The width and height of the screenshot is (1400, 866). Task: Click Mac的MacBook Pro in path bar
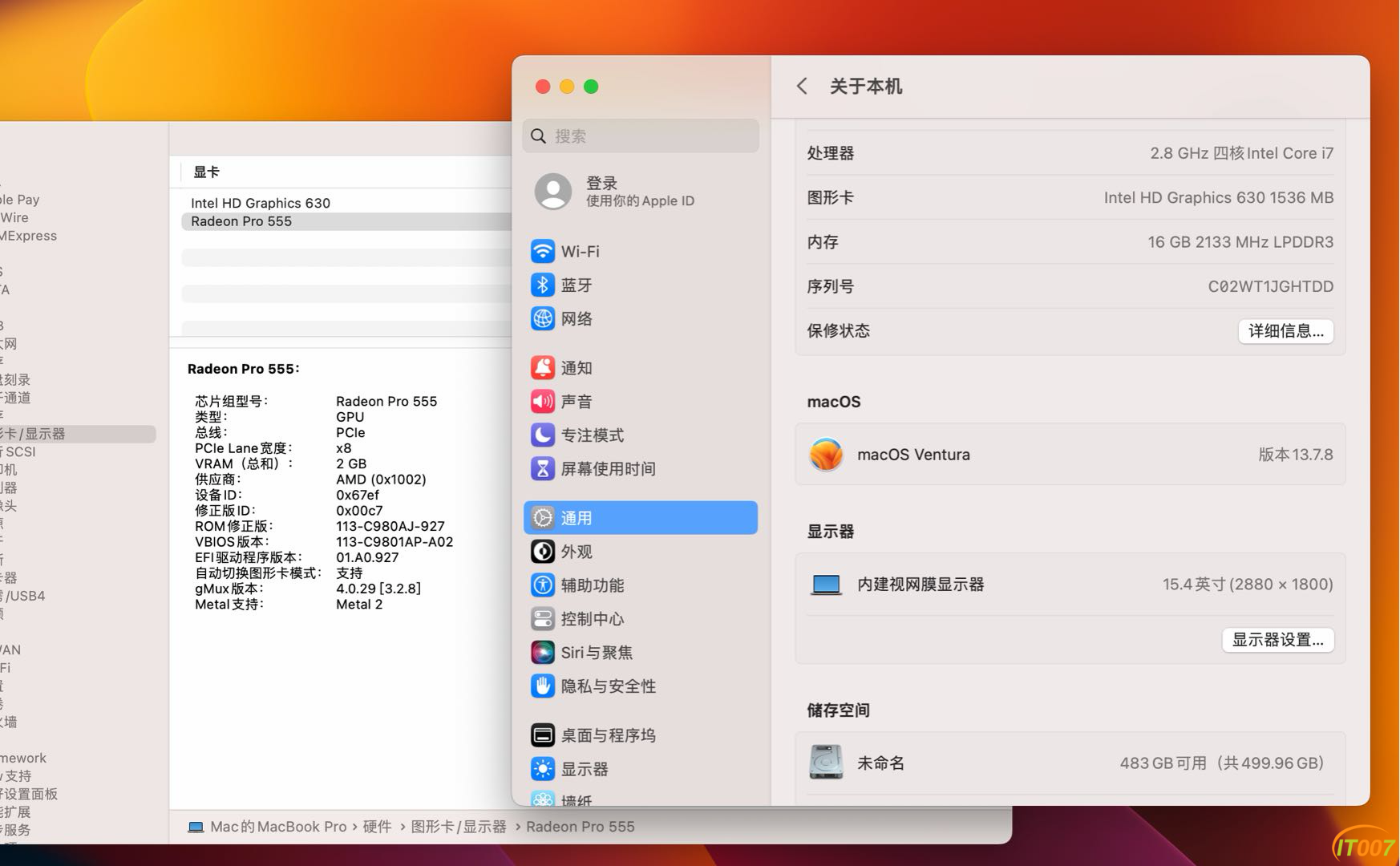coord(278,827)
